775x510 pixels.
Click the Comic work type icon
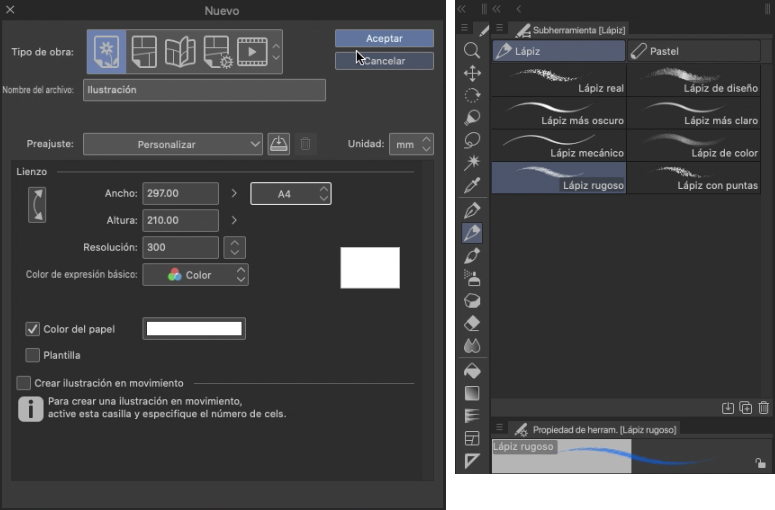[144, 52]
